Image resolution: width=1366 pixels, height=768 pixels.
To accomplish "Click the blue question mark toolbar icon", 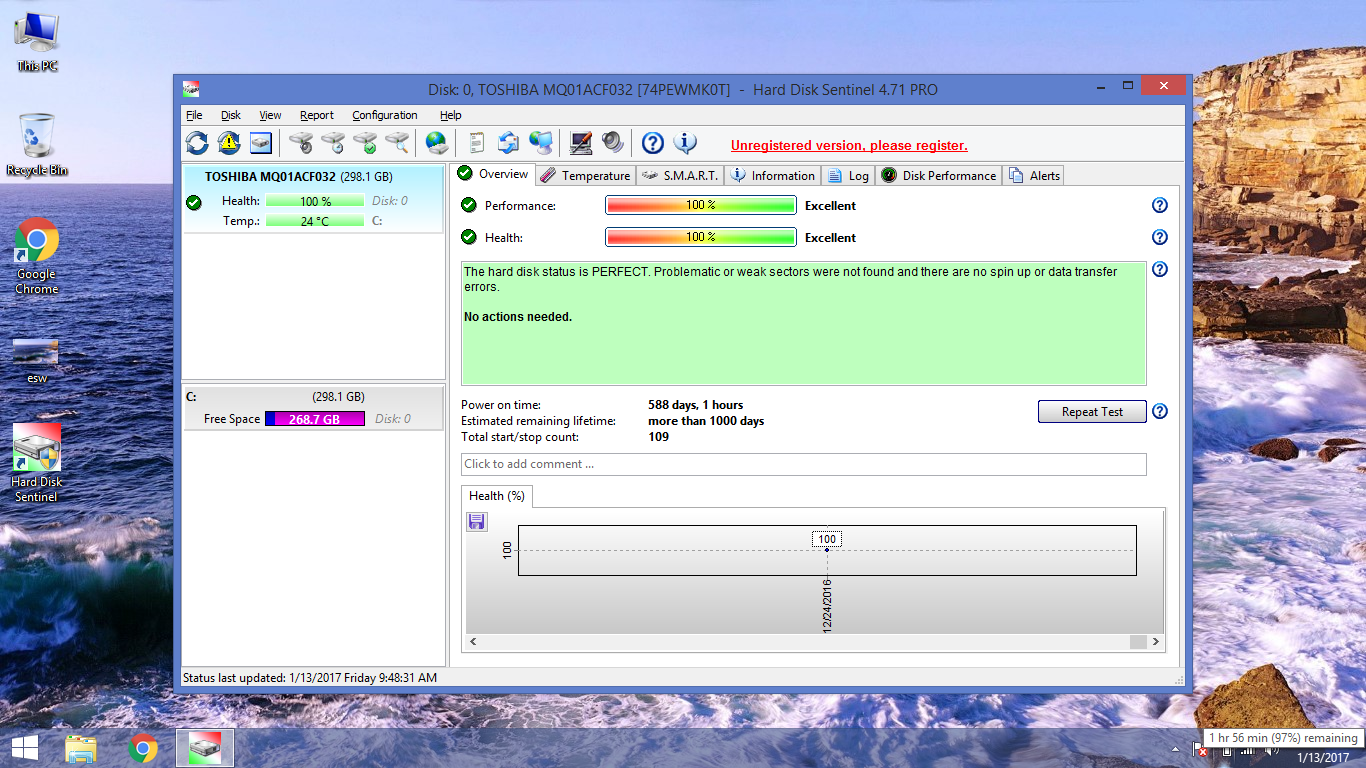I will coord(652,143).
